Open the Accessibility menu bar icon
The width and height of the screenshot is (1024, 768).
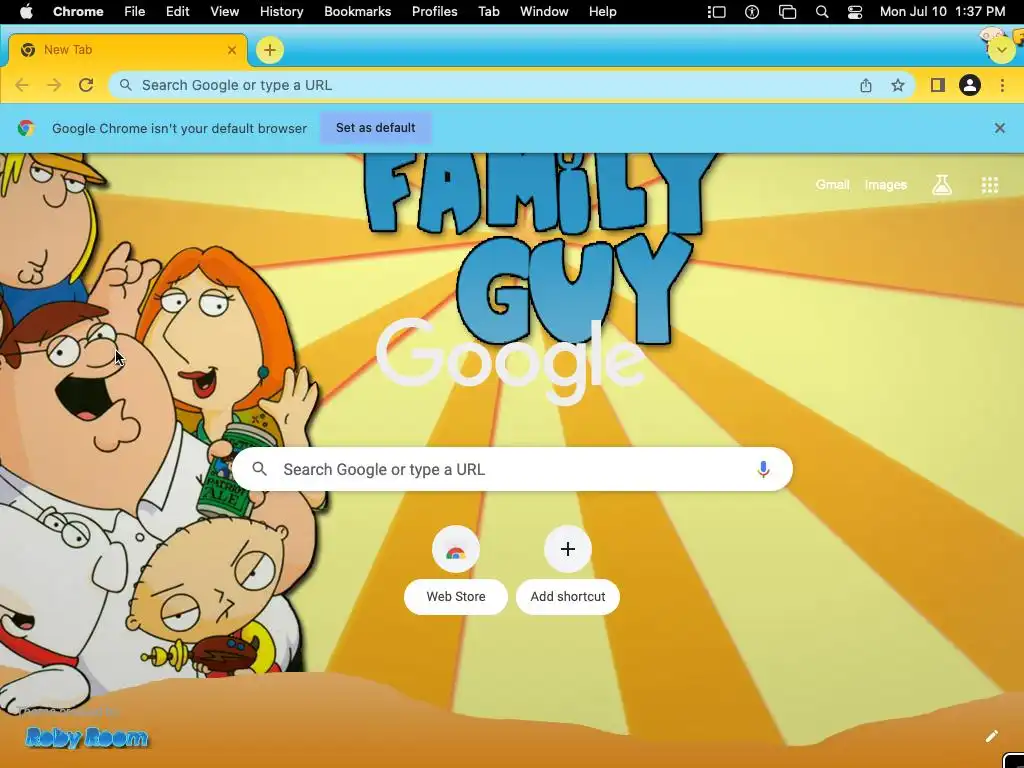point(752,12)
